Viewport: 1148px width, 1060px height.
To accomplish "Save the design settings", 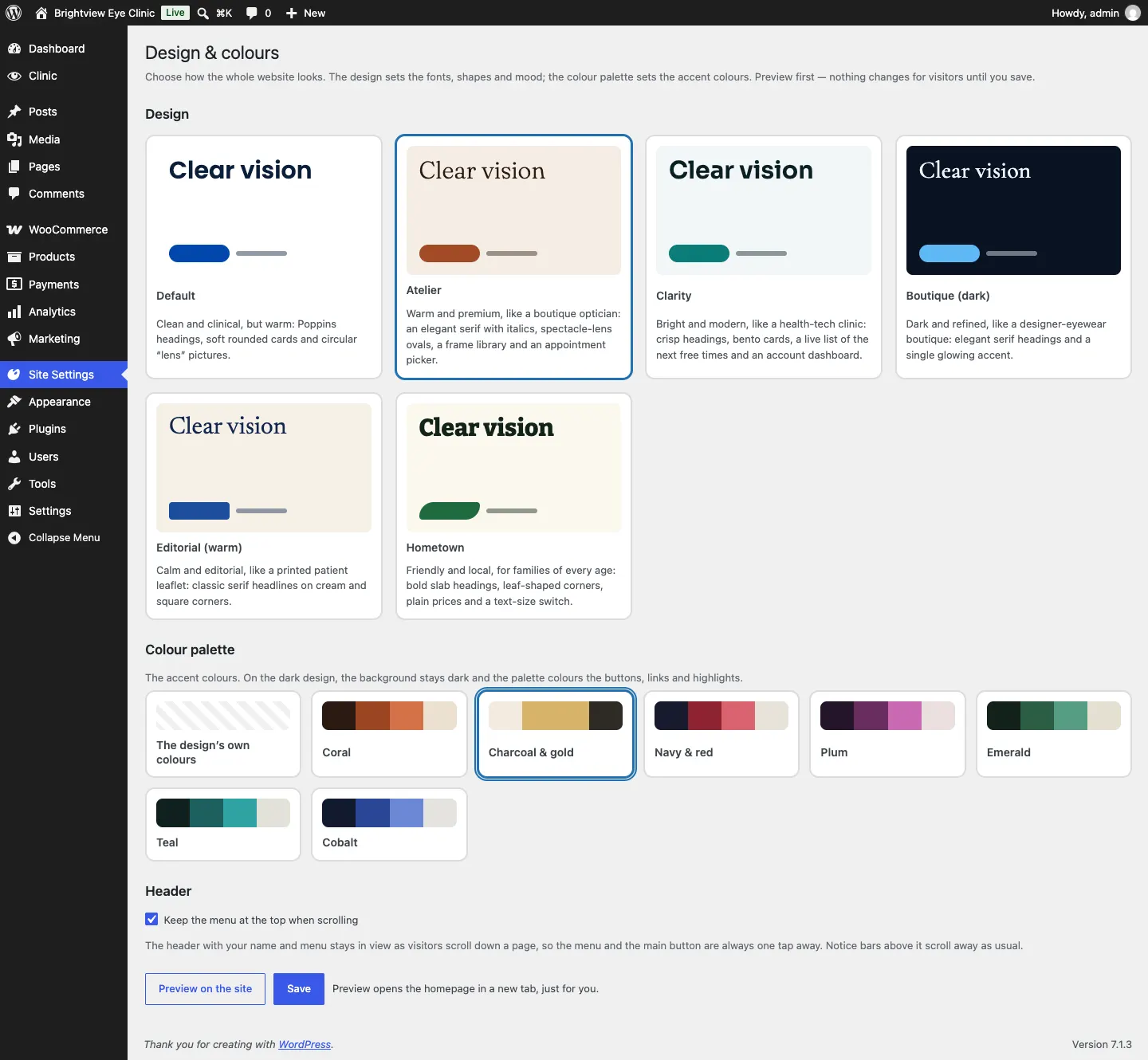I will (x=299, y=989).
